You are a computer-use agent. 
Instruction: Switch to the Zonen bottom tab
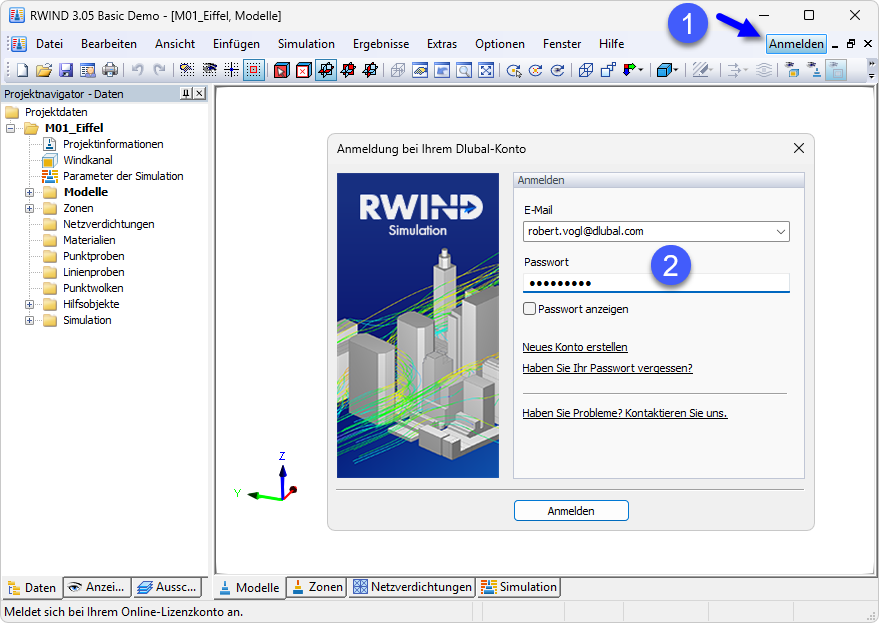[317, 587]
